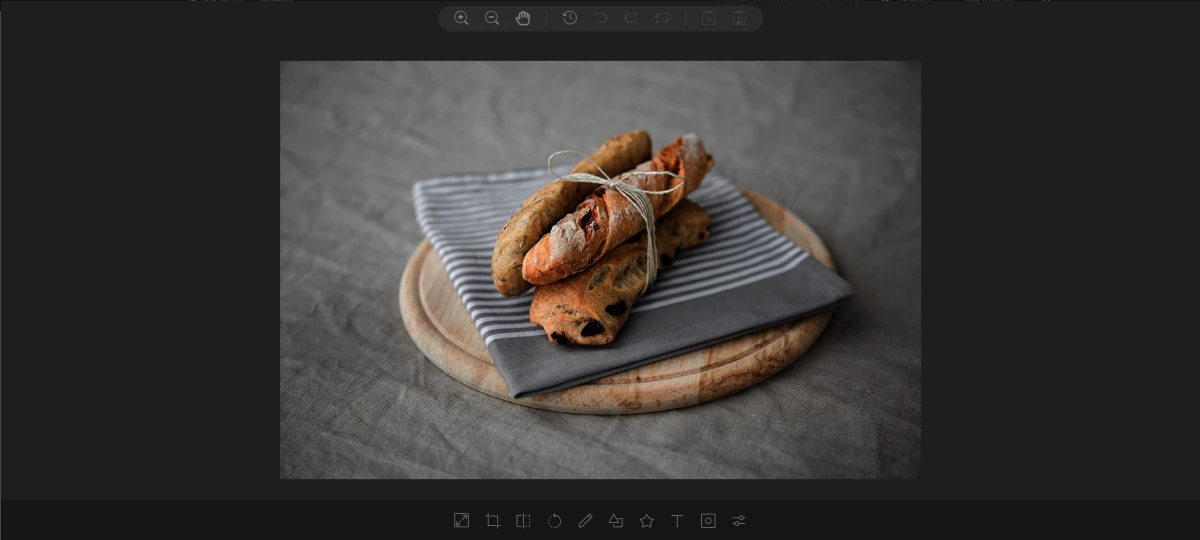Choose the Draw pencil tool
The height and width of the screenshot is (540, 1200).
585,520
